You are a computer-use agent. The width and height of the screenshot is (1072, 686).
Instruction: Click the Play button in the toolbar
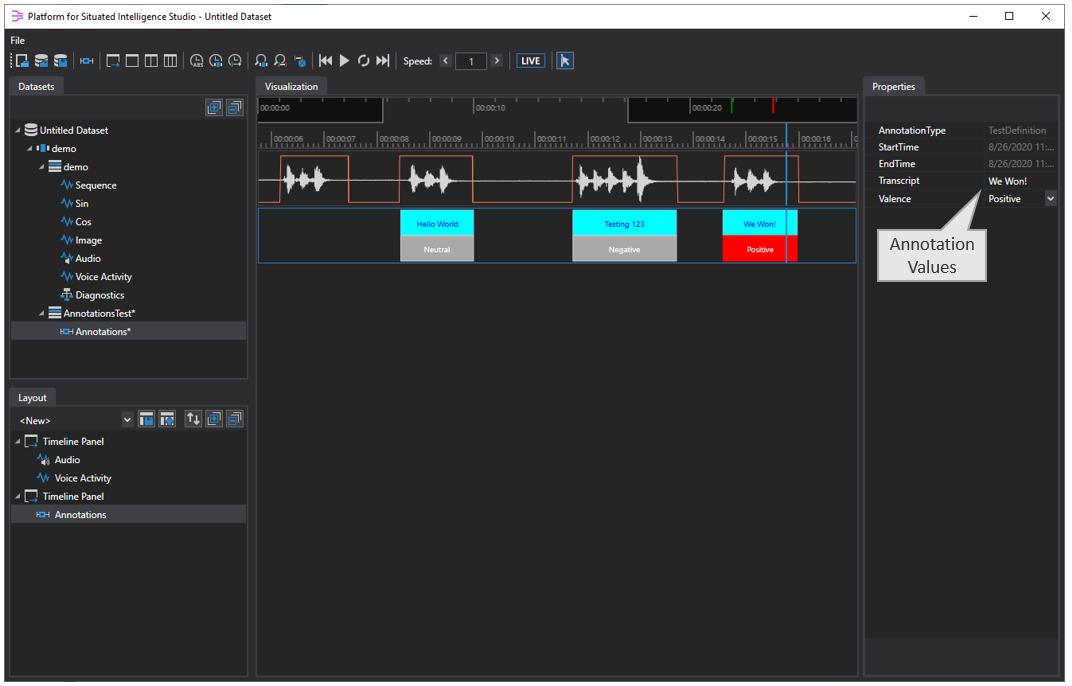pyautogui.click(x=345, y=61)
